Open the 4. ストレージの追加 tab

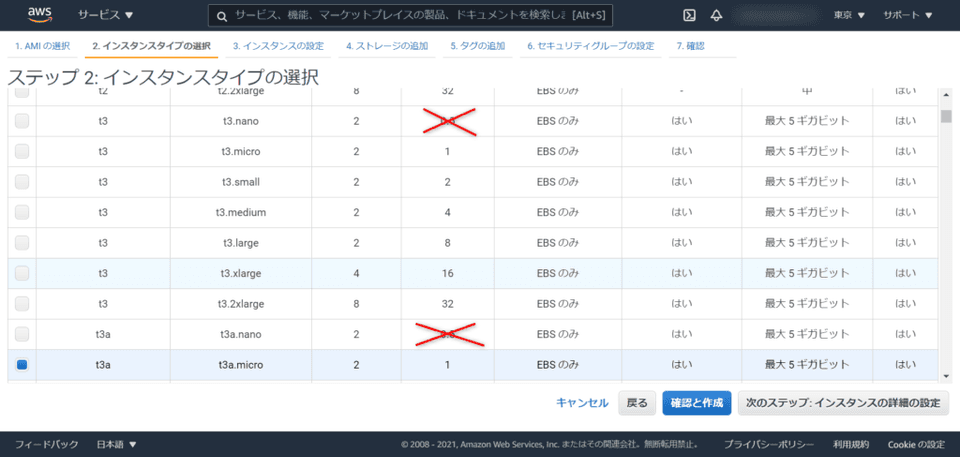pyautogui.click(x=386, y=46)
